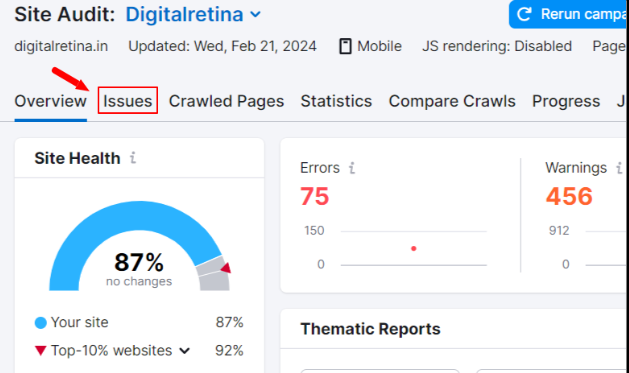Click the 92% Top-10% websites value
The width and height of the screenshot is (629, 373).
229,351
